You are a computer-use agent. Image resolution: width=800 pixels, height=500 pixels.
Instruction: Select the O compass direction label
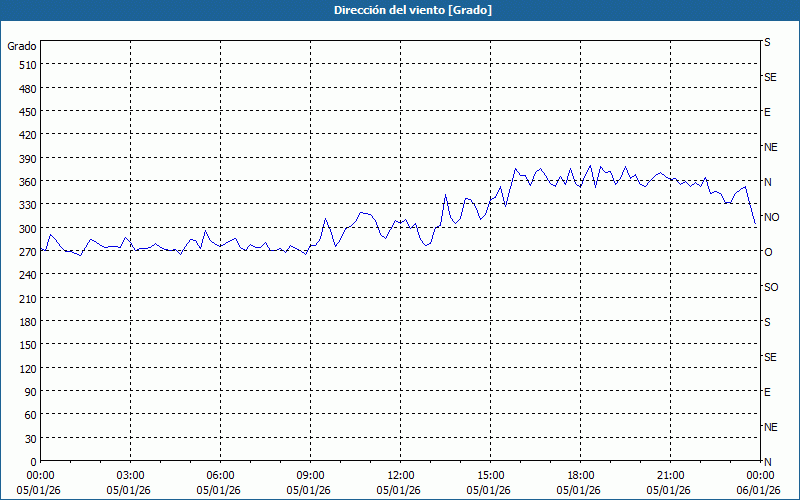pos(768,252)
